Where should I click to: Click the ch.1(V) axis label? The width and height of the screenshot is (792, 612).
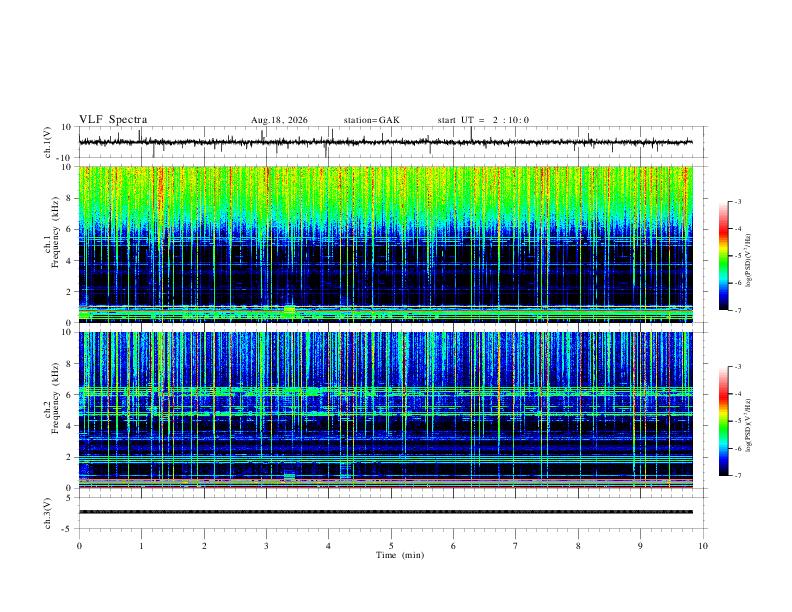point(48,142)
